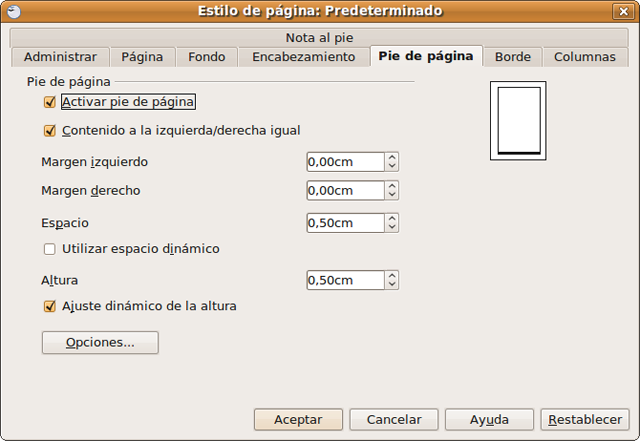Image resolution: width=640 pixels, height=441 pixels.
Task: Click the window menu icon in title bar
Action: click(12, 11)
